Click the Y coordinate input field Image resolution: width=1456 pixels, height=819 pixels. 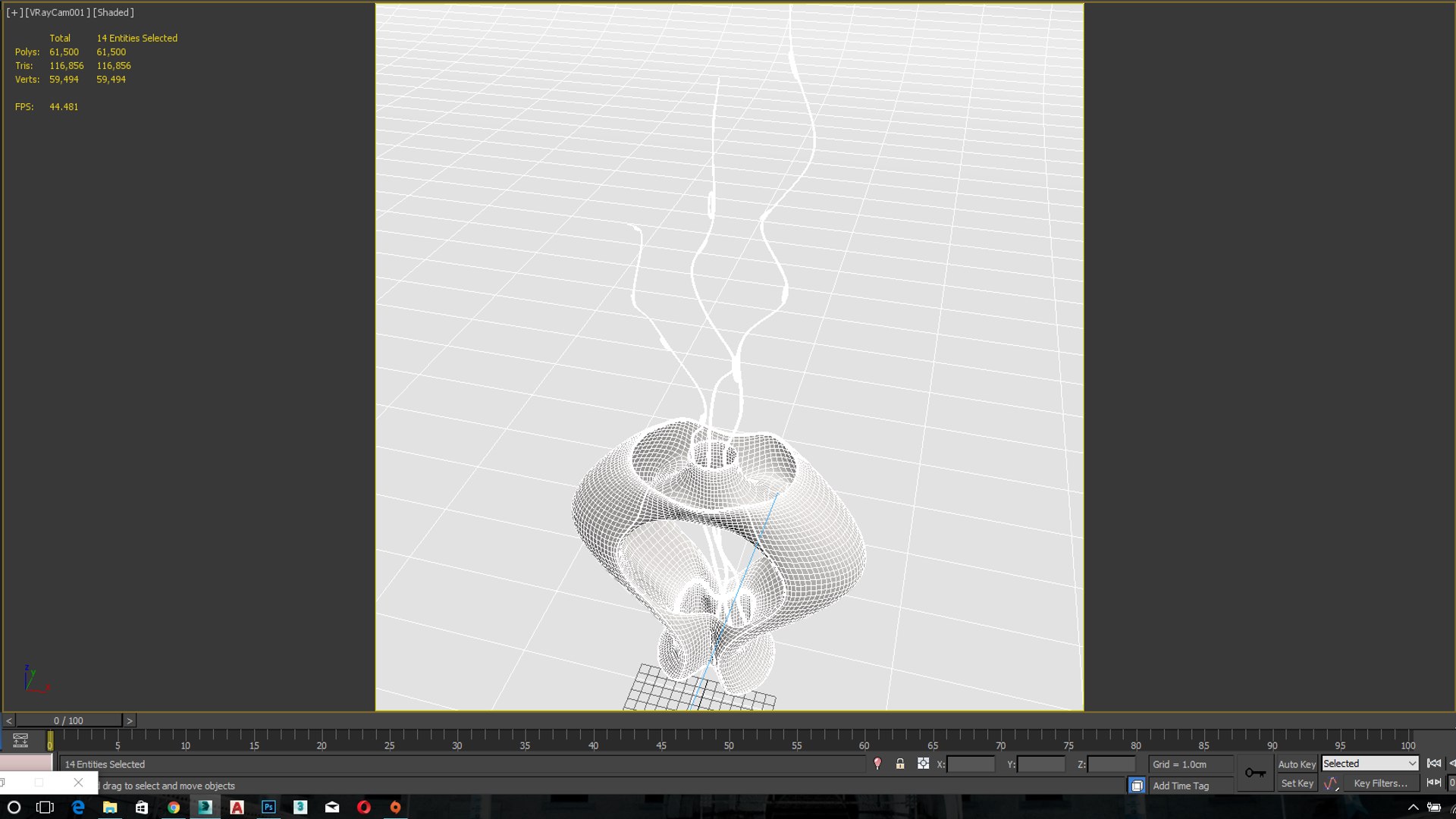pos(1041,764)
